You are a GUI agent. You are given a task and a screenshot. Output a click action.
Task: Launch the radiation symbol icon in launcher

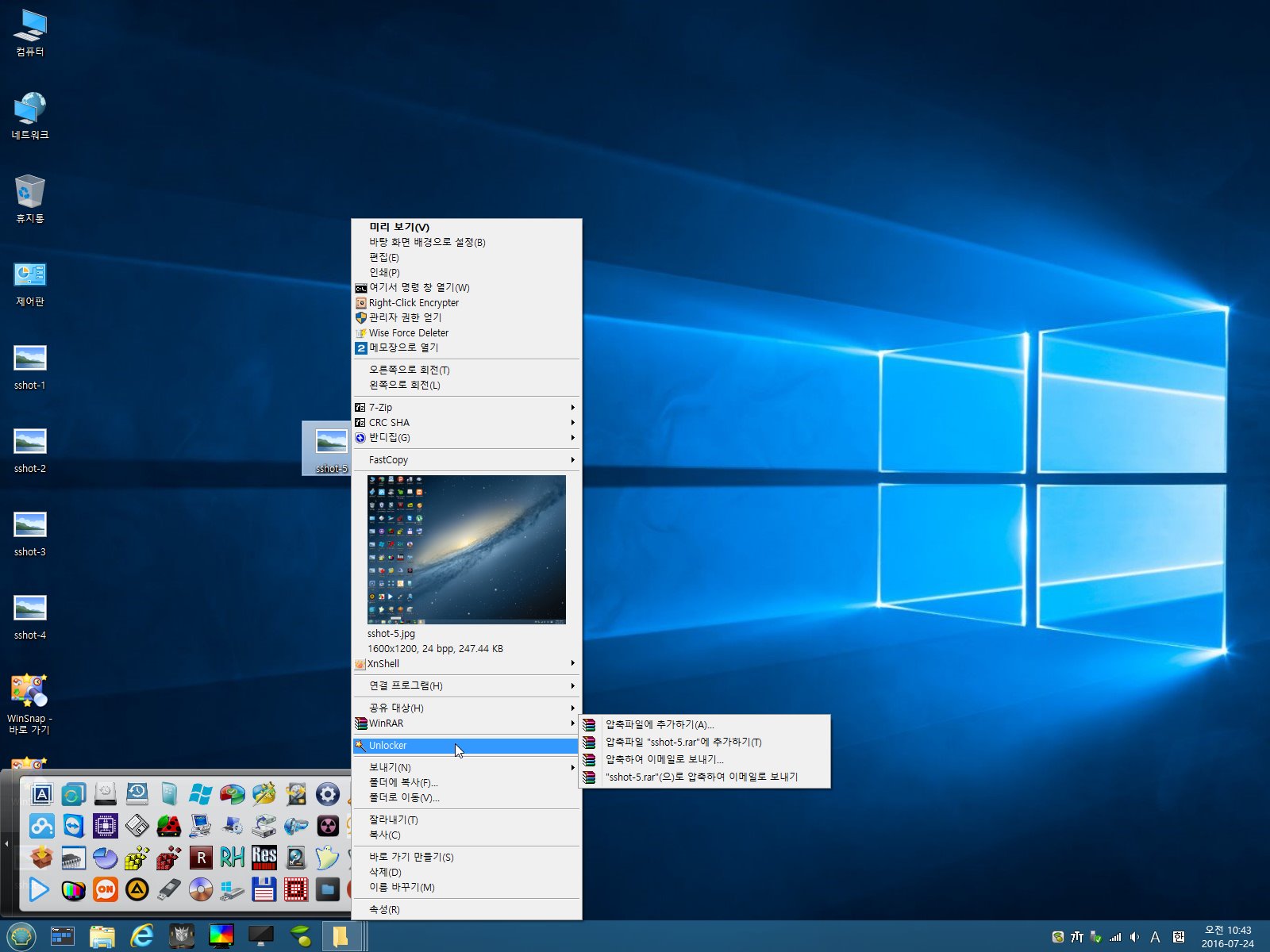[x=327, y=826]
